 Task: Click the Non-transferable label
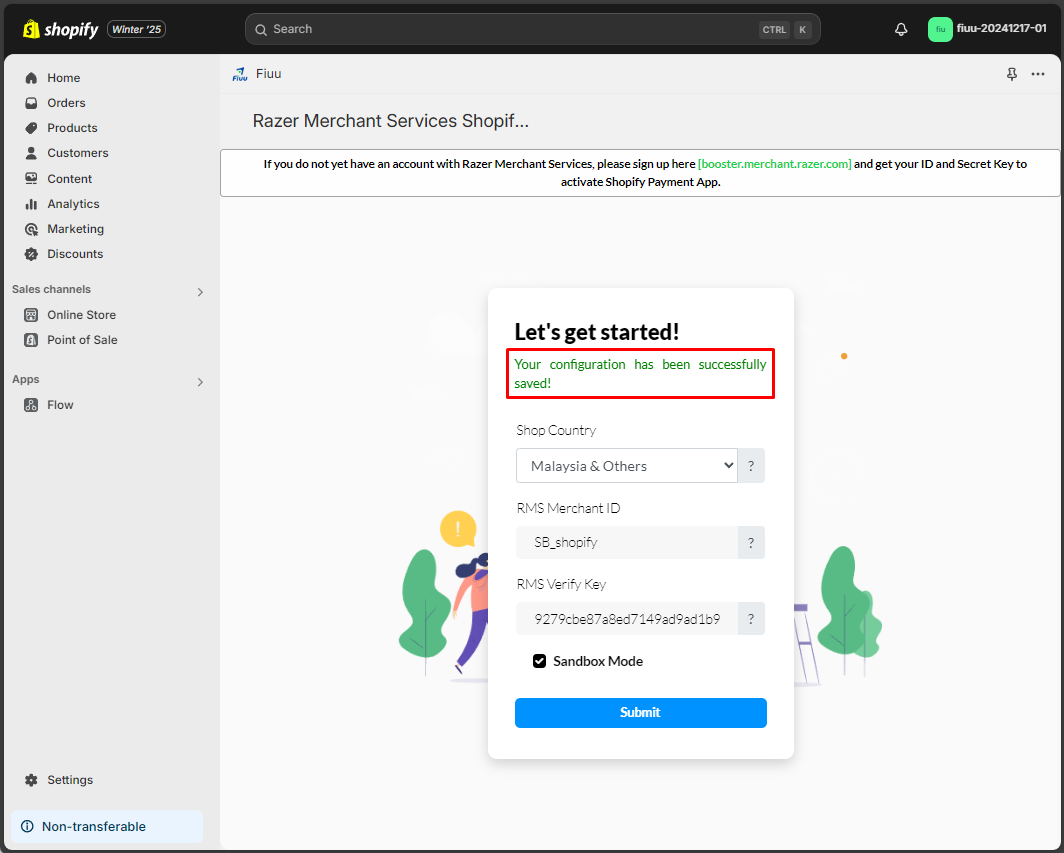click(x=94, y=827)
